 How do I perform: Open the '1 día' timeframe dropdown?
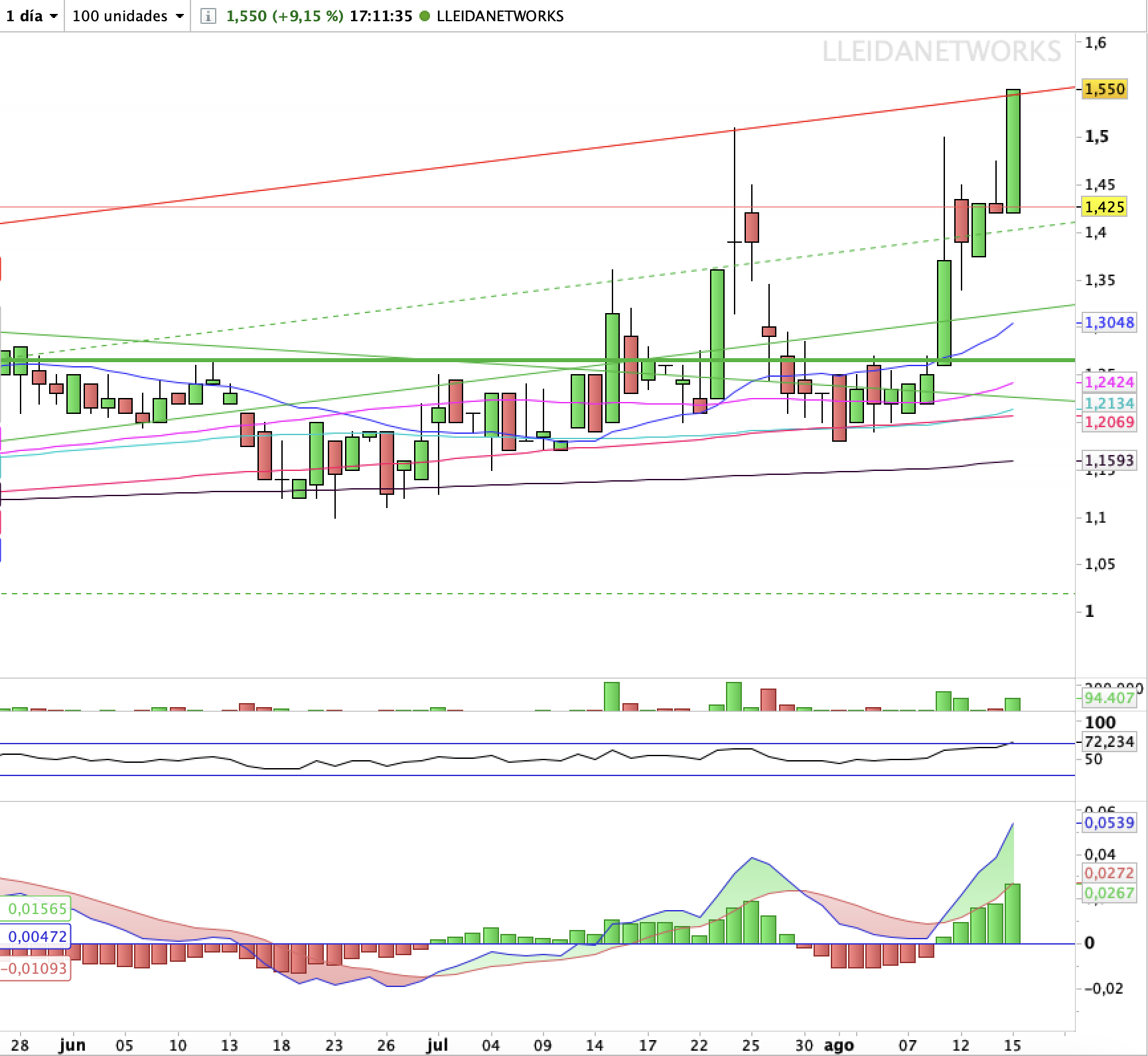32,16
